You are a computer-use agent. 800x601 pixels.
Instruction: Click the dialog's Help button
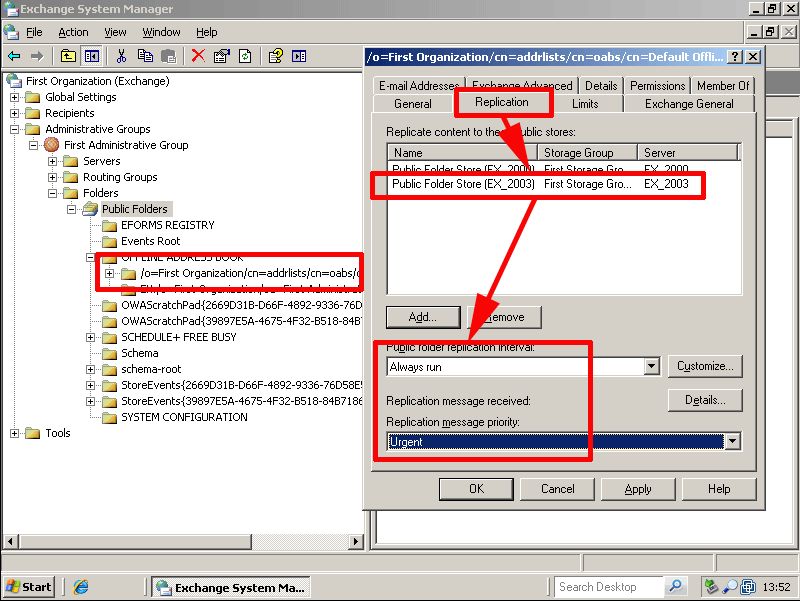[719, 489]
